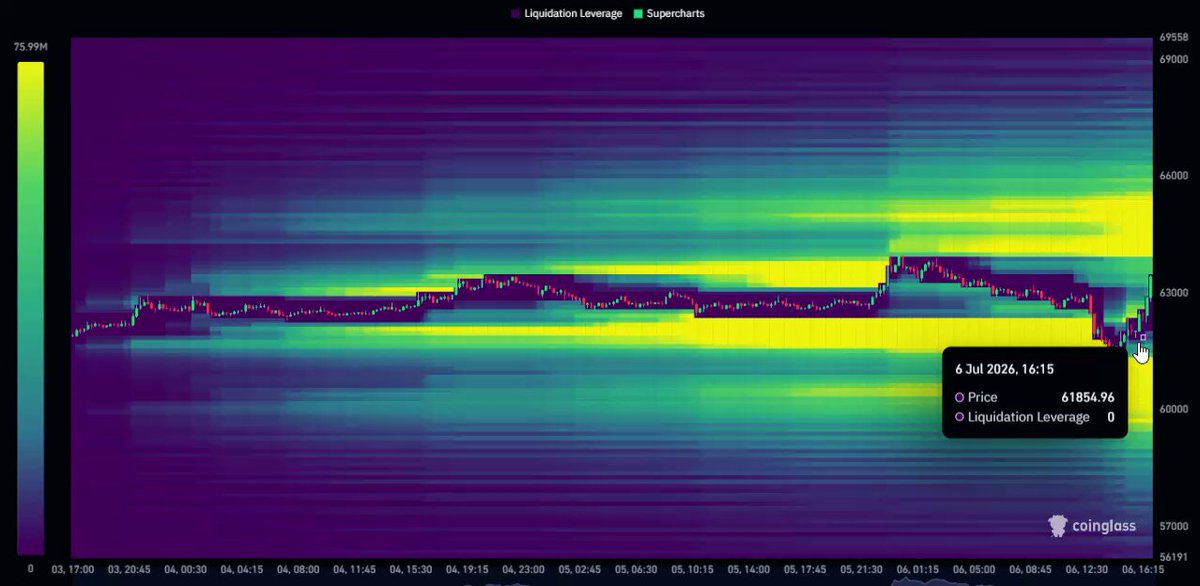Screen dimensions: 1200x586
Task: Click the 06, 16:15 time axis label
Action: (1143, 569)
